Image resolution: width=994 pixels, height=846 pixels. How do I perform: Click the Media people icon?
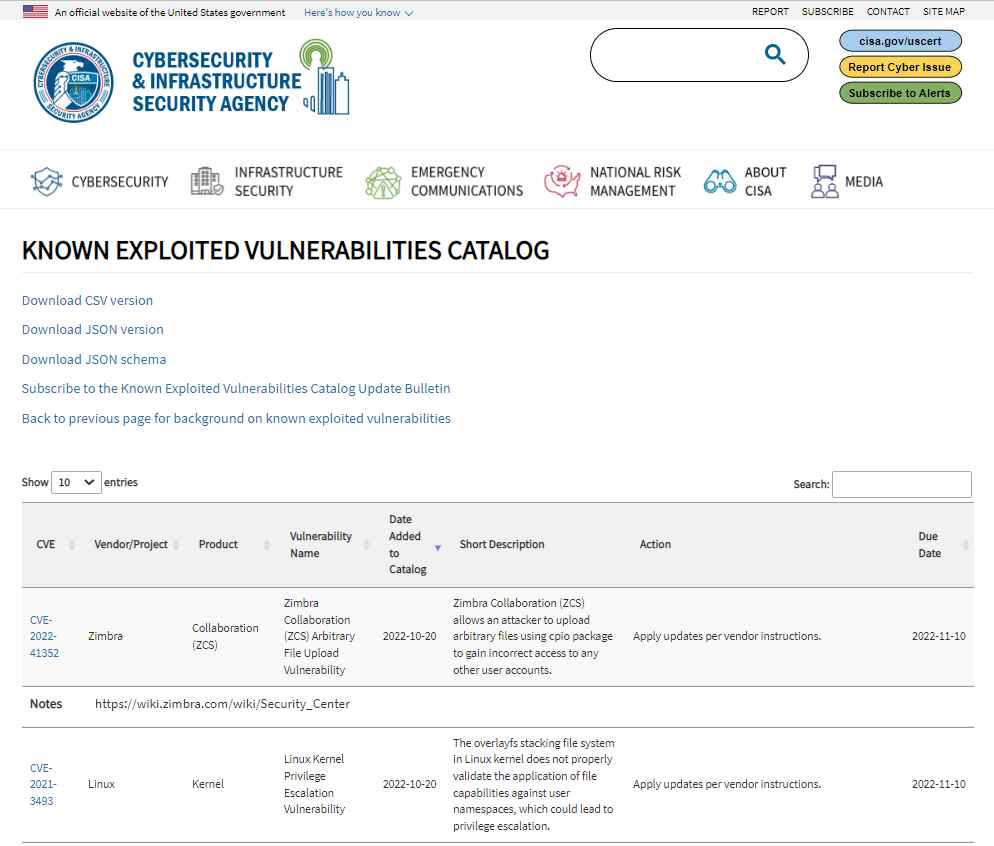[824, 181]
